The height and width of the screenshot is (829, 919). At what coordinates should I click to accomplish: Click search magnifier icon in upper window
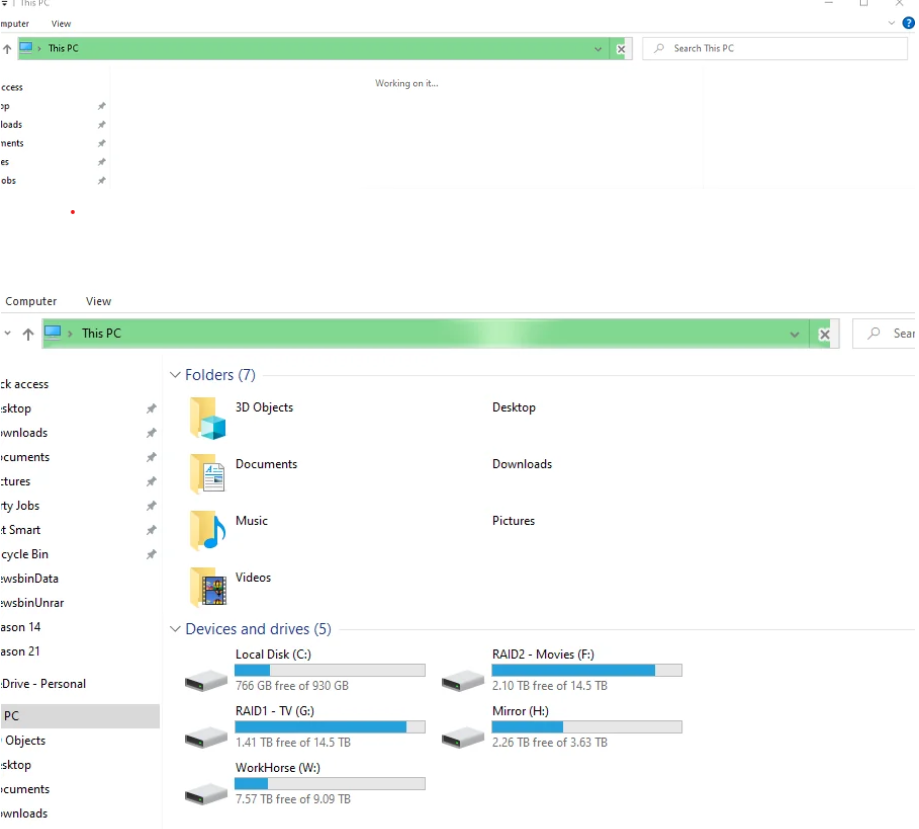click(x=659, y=48)
